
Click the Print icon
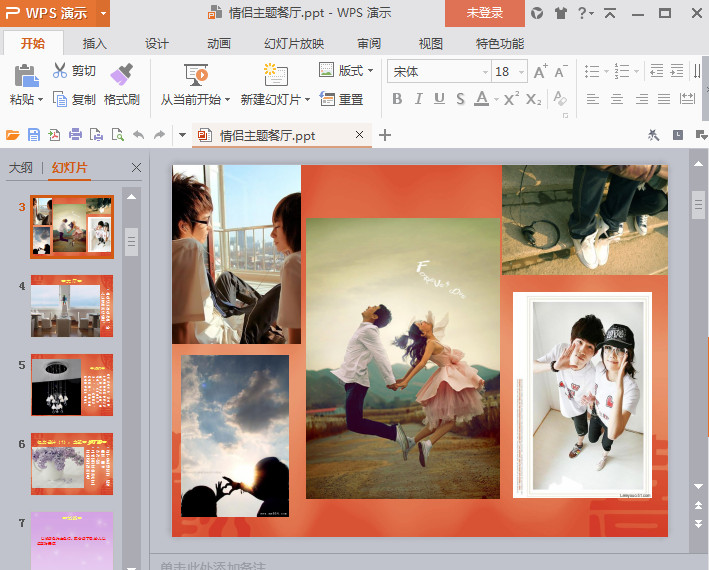tap(75, 135)
